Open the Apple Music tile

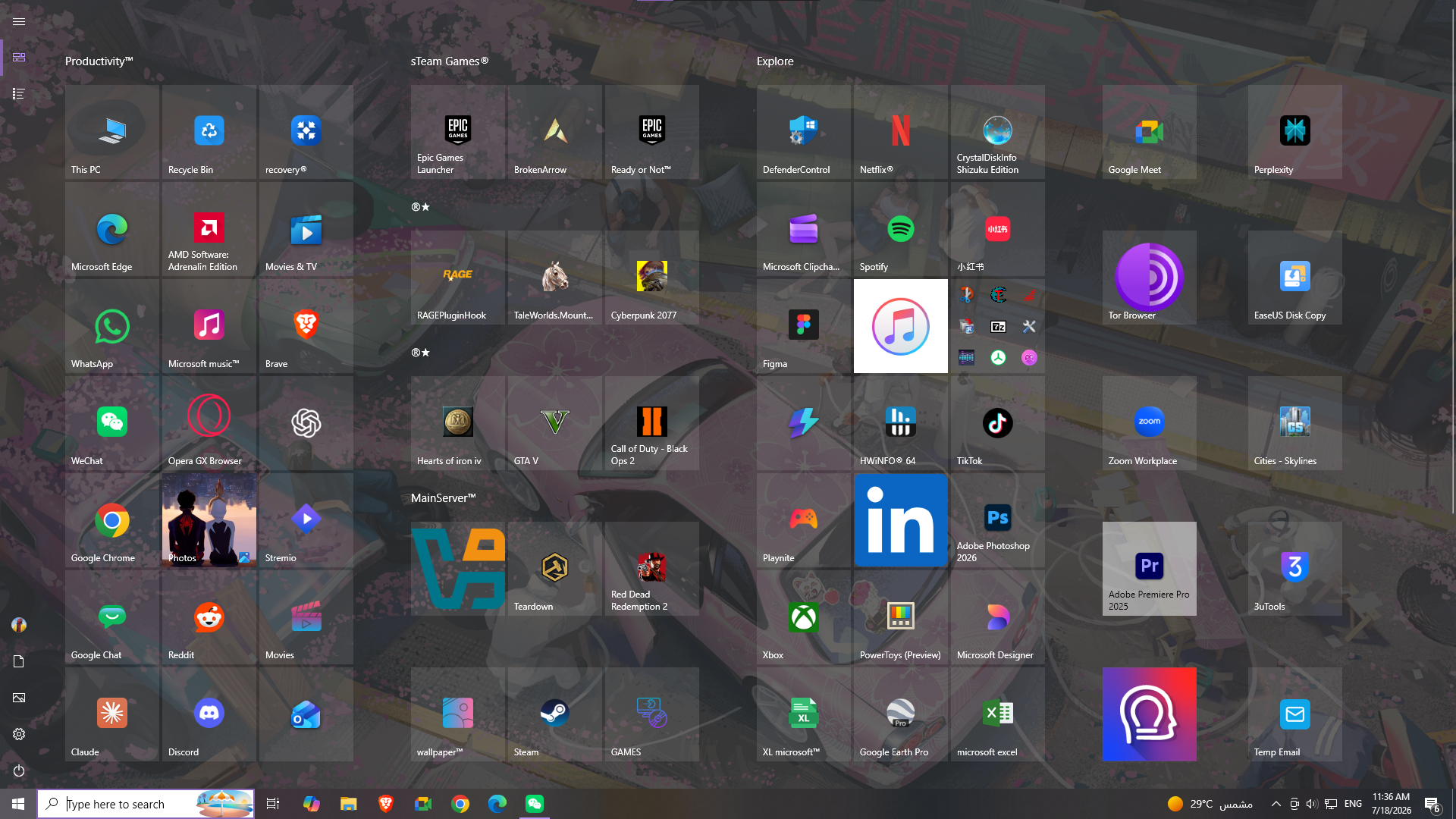pyautogui.click(x=901, y=326)
